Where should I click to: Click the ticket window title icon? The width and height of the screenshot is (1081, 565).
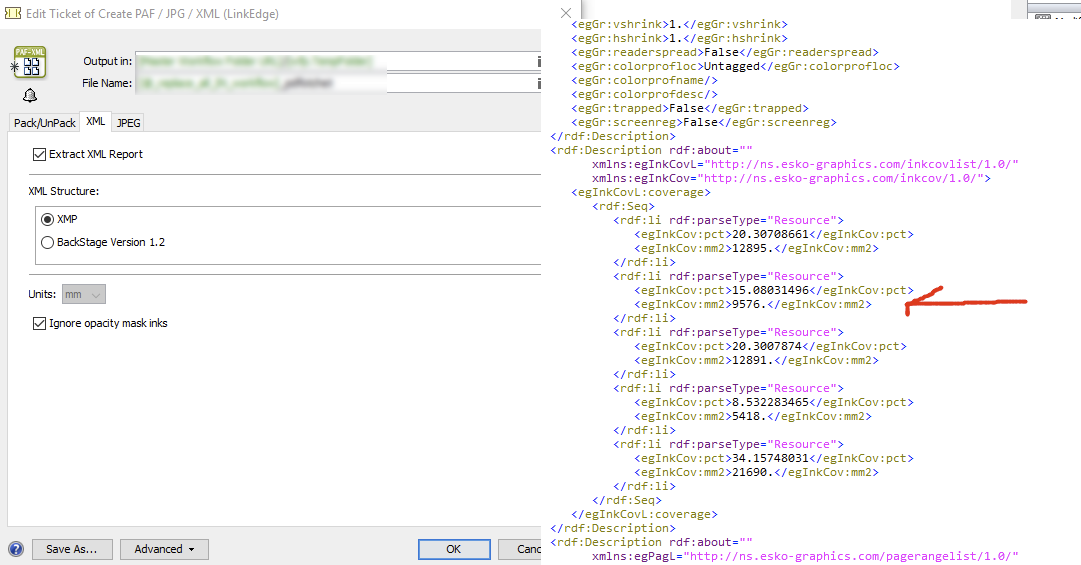pos(12,13)
